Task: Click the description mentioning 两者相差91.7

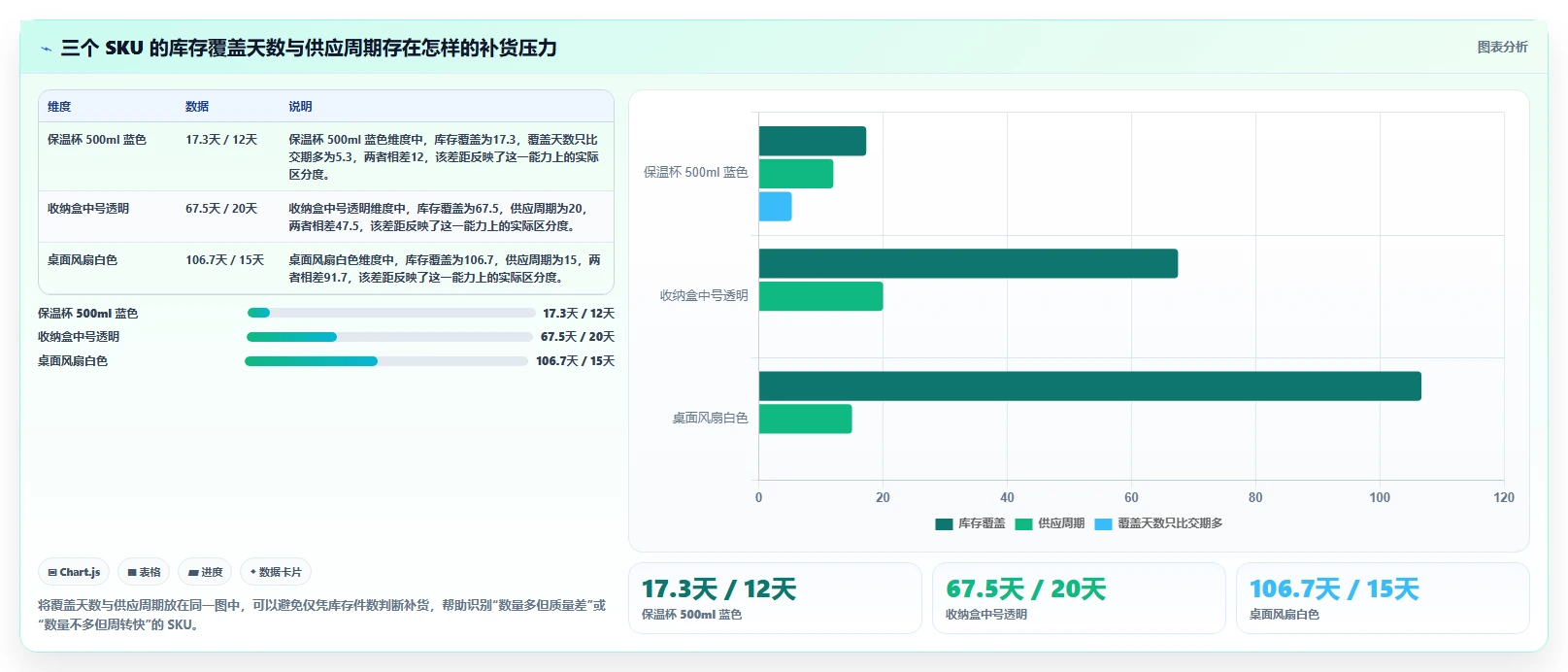Action: coord(445,269)
